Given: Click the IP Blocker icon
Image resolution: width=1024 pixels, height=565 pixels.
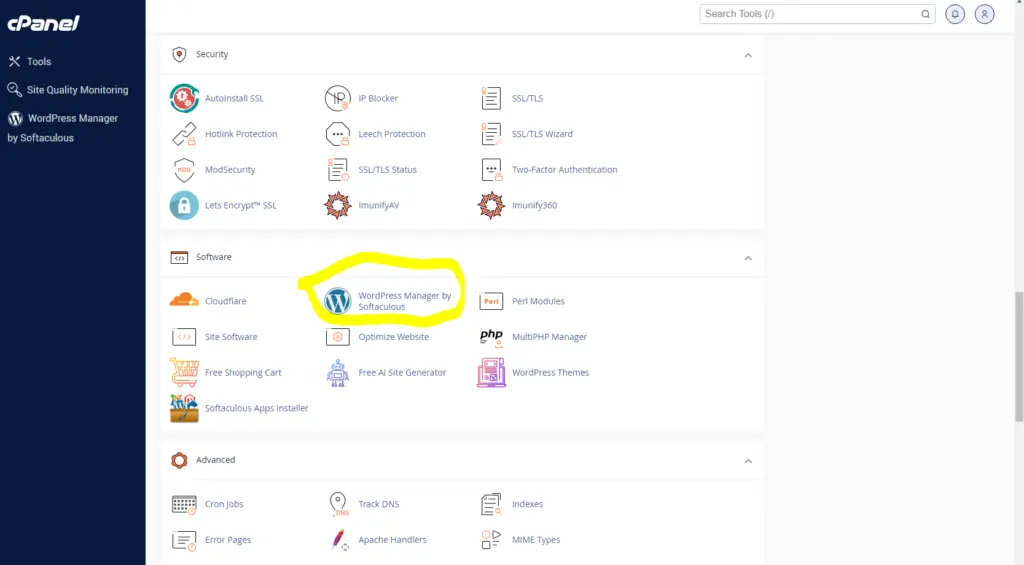Looking at the screenshot, I should pyautogui.click(x=338, y=98).
